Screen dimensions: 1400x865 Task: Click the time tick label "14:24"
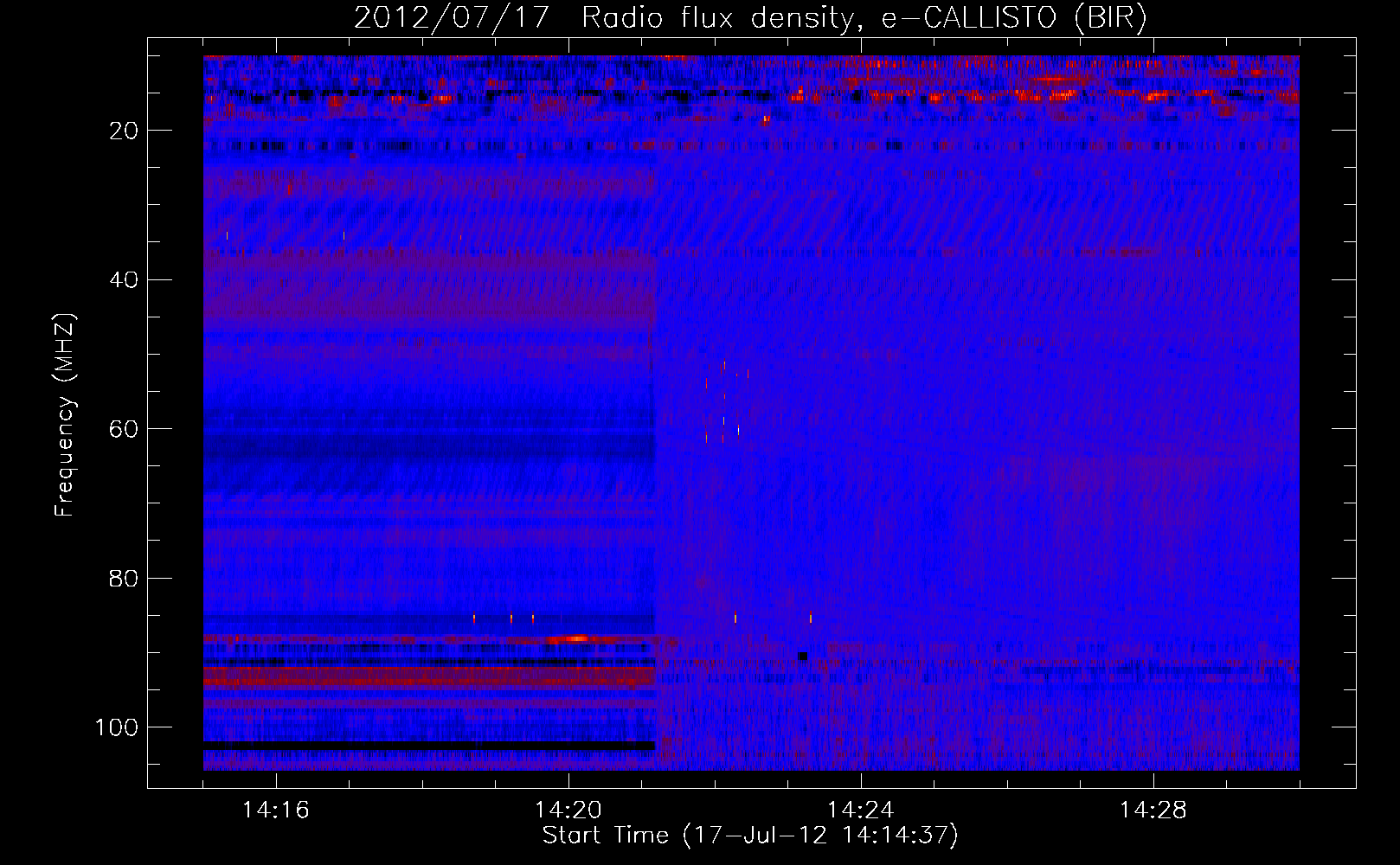861,810
